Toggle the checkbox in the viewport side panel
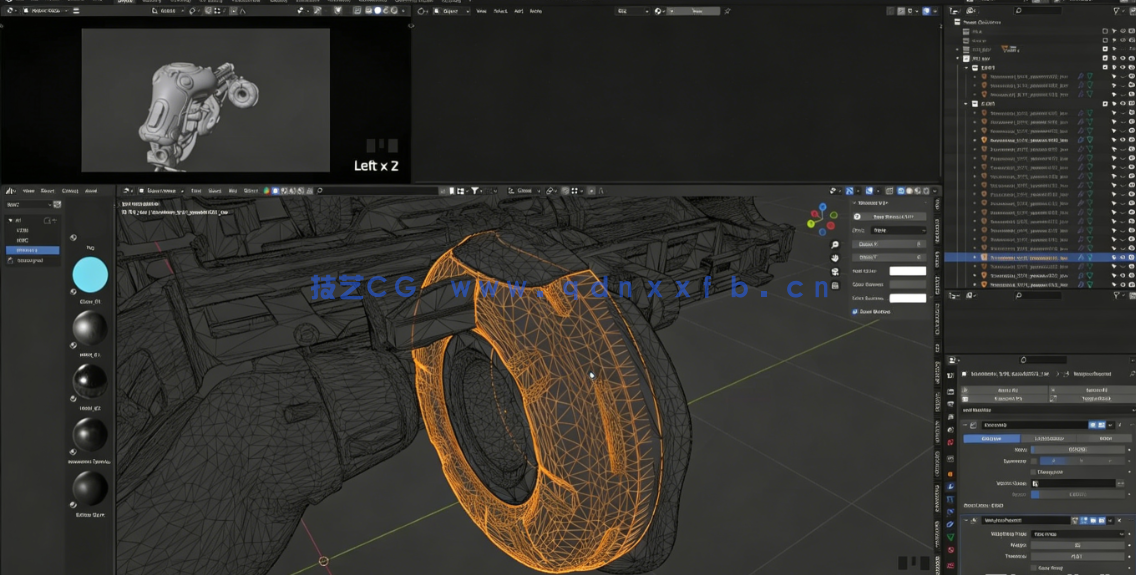The image size is (1136, 575). 856,311
